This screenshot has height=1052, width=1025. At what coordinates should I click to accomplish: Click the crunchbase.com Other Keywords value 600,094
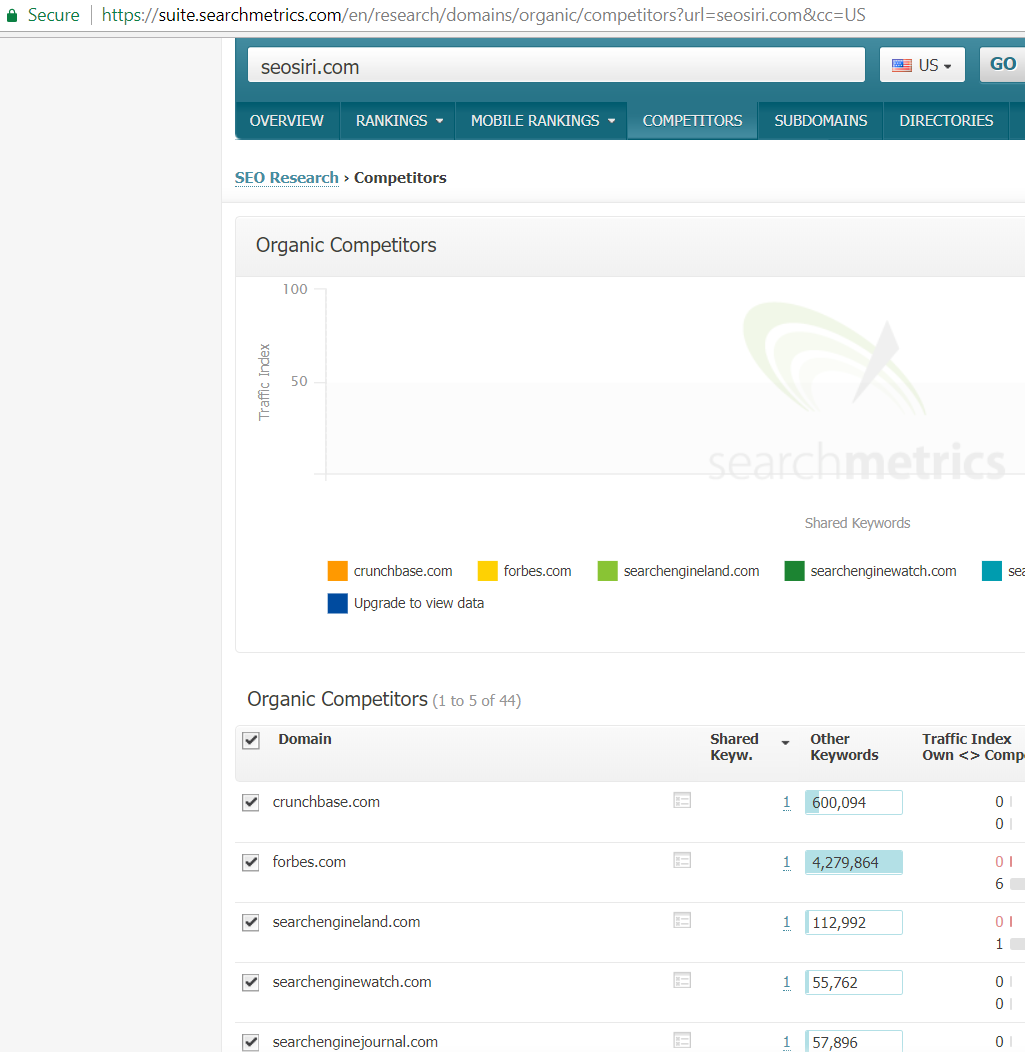click(x=853, y=802)
